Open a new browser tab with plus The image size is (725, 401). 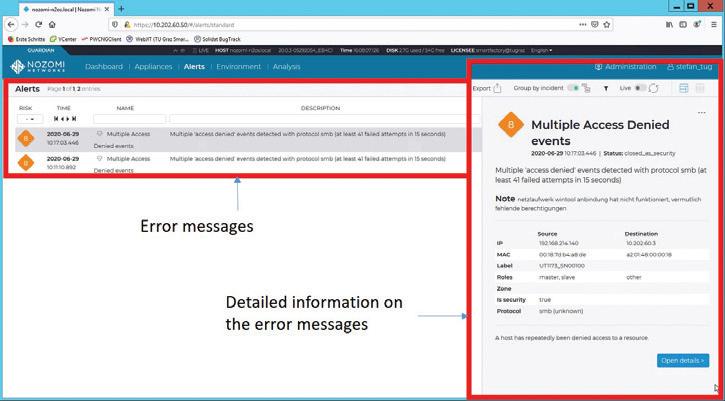pyautogui.click(x=121, y=9)
